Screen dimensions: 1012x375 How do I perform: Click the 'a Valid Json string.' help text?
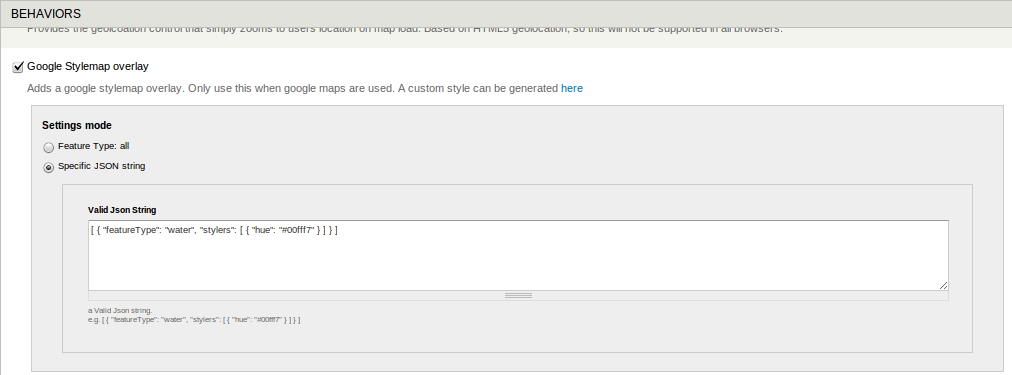[120, 310]
